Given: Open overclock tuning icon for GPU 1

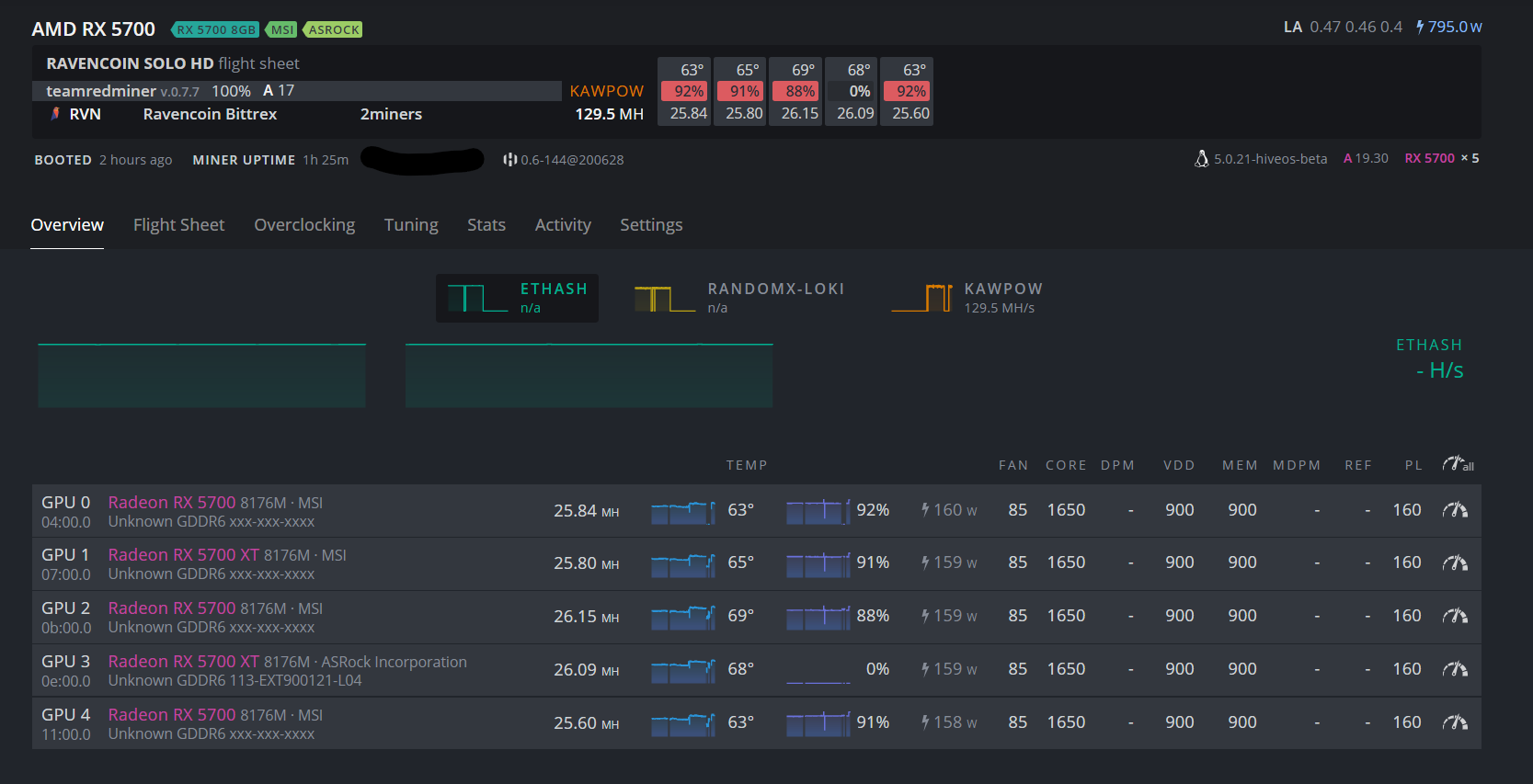Looking at the screenshot, I should [x=1455, y=562].
